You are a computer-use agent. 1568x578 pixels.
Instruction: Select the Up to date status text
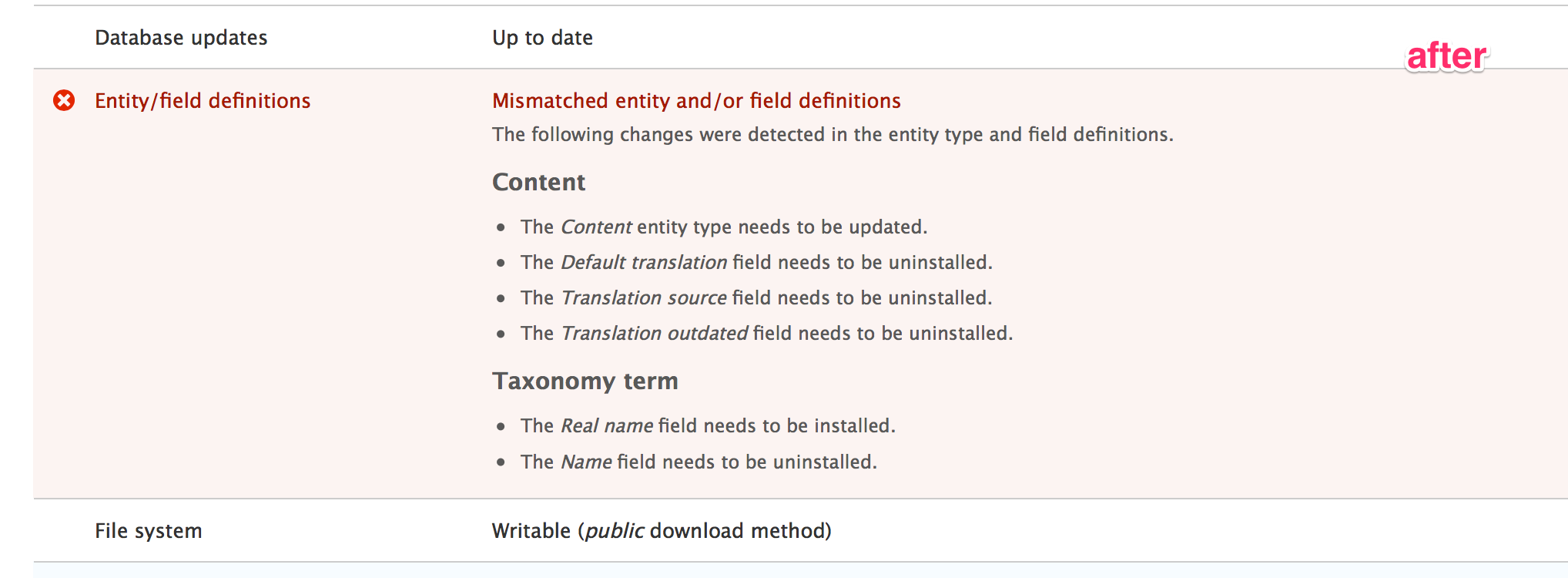pyautogui.click(x=542, y=37)
